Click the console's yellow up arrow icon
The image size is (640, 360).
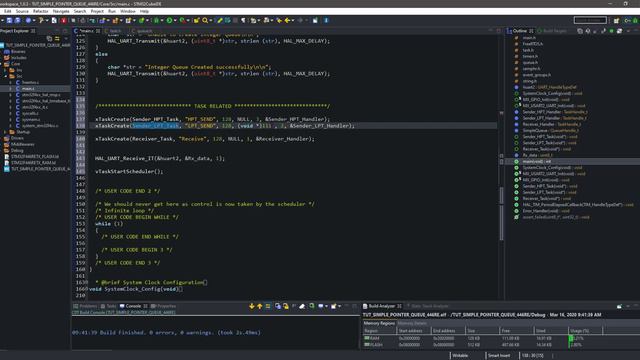pyautogui.click(x=260, y=306)
